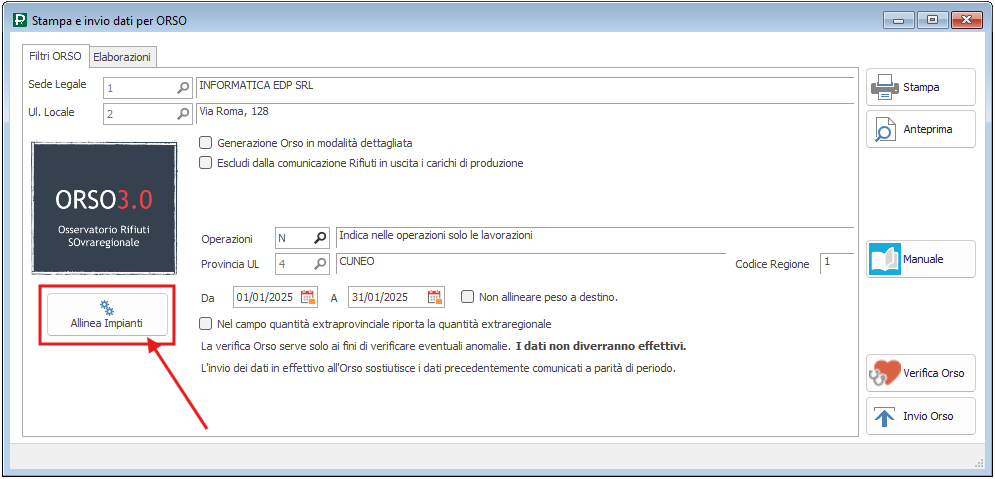Screen dimensions: 995x479
Task: Select the Filtri ORSO tab
Action: tap(55, 57)
